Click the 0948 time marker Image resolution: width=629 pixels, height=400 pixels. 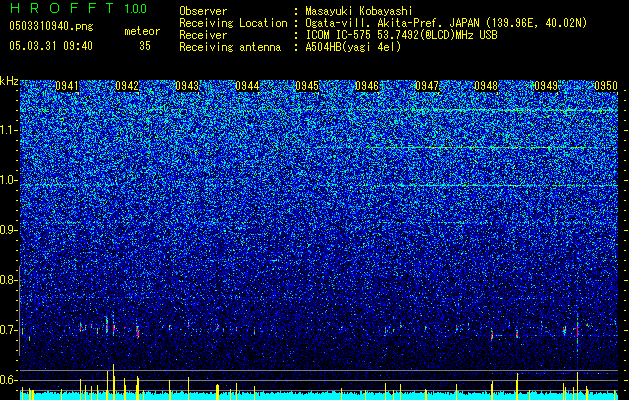pyautogui.click(x=486, y=86)
